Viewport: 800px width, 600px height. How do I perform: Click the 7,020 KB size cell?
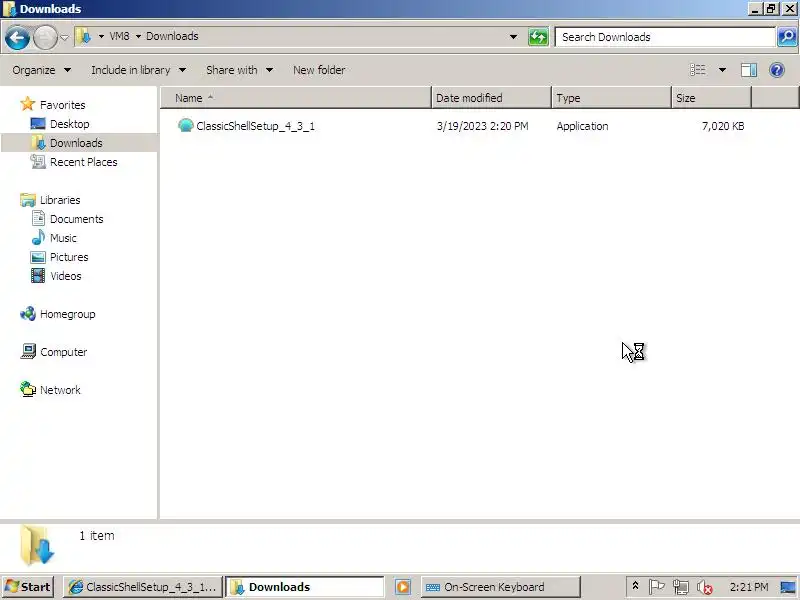tap(723, 126)
